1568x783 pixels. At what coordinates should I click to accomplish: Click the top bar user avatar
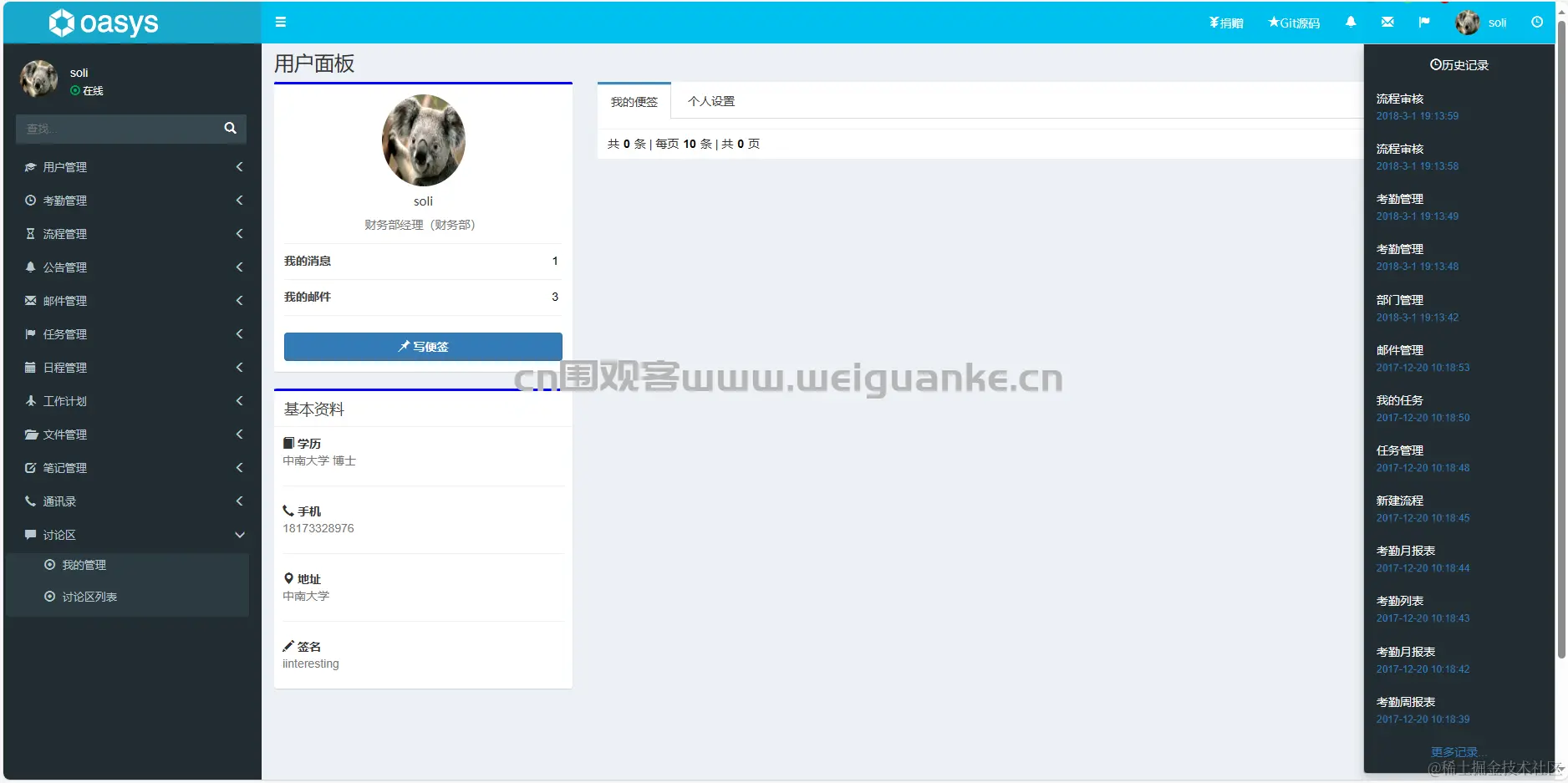(x=1467, y=23)
